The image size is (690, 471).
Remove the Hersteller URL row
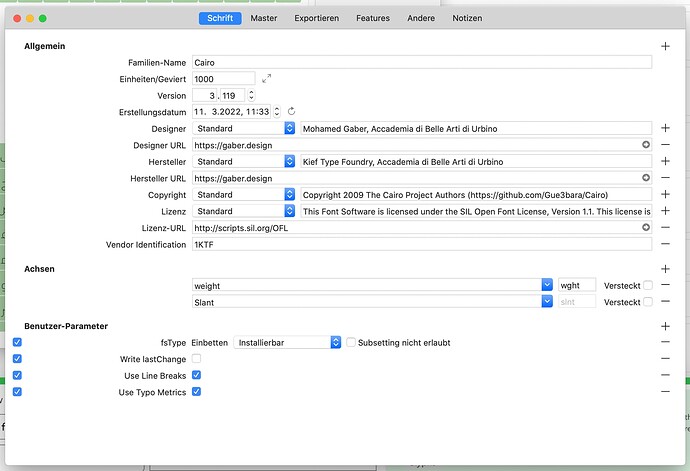[x=665, y=177]
